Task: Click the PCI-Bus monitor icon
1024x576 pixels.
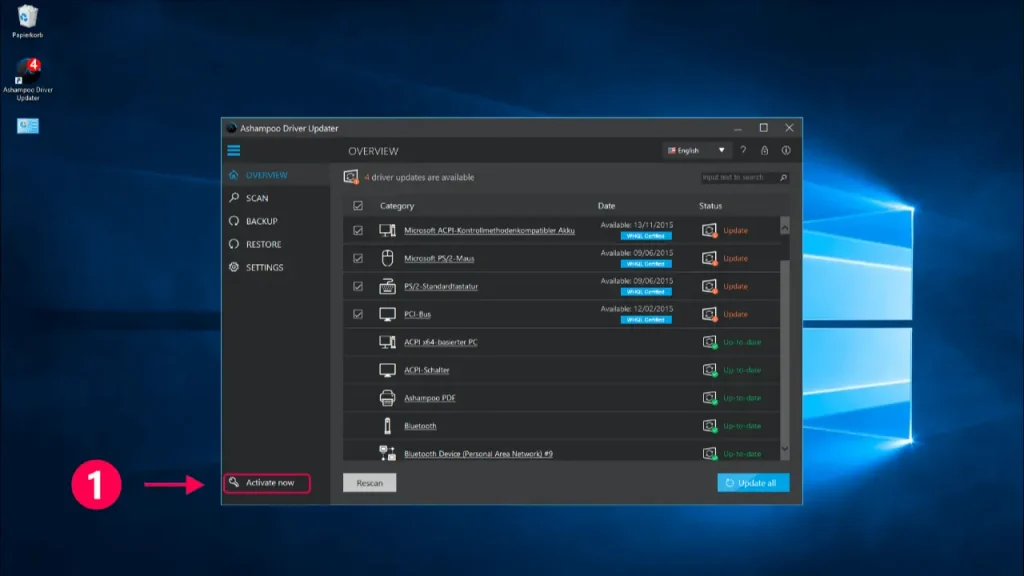Action: click(387, 314)
